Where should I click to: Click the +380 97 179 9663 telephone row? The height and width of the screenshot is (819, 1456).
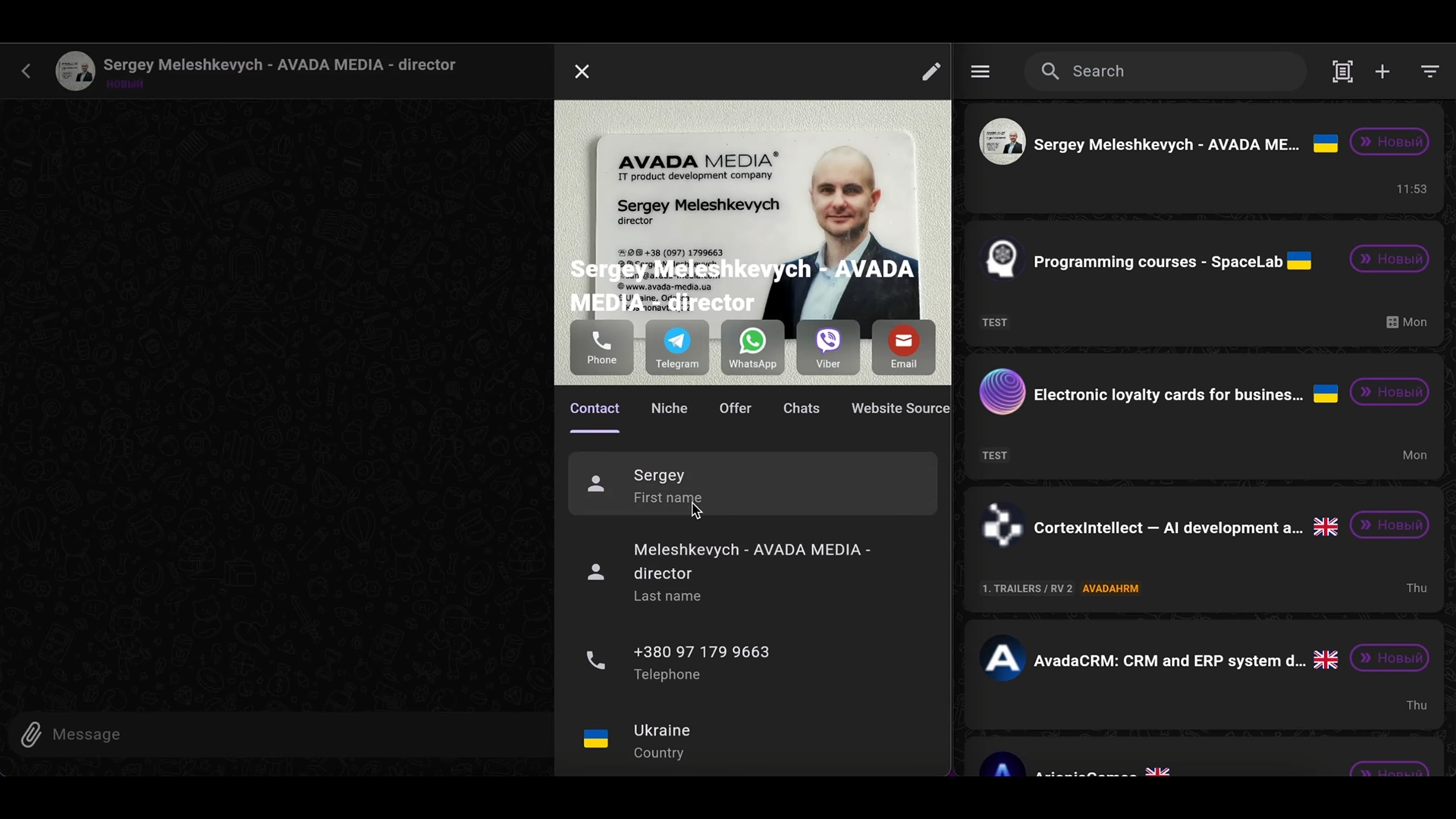point(752,661)
